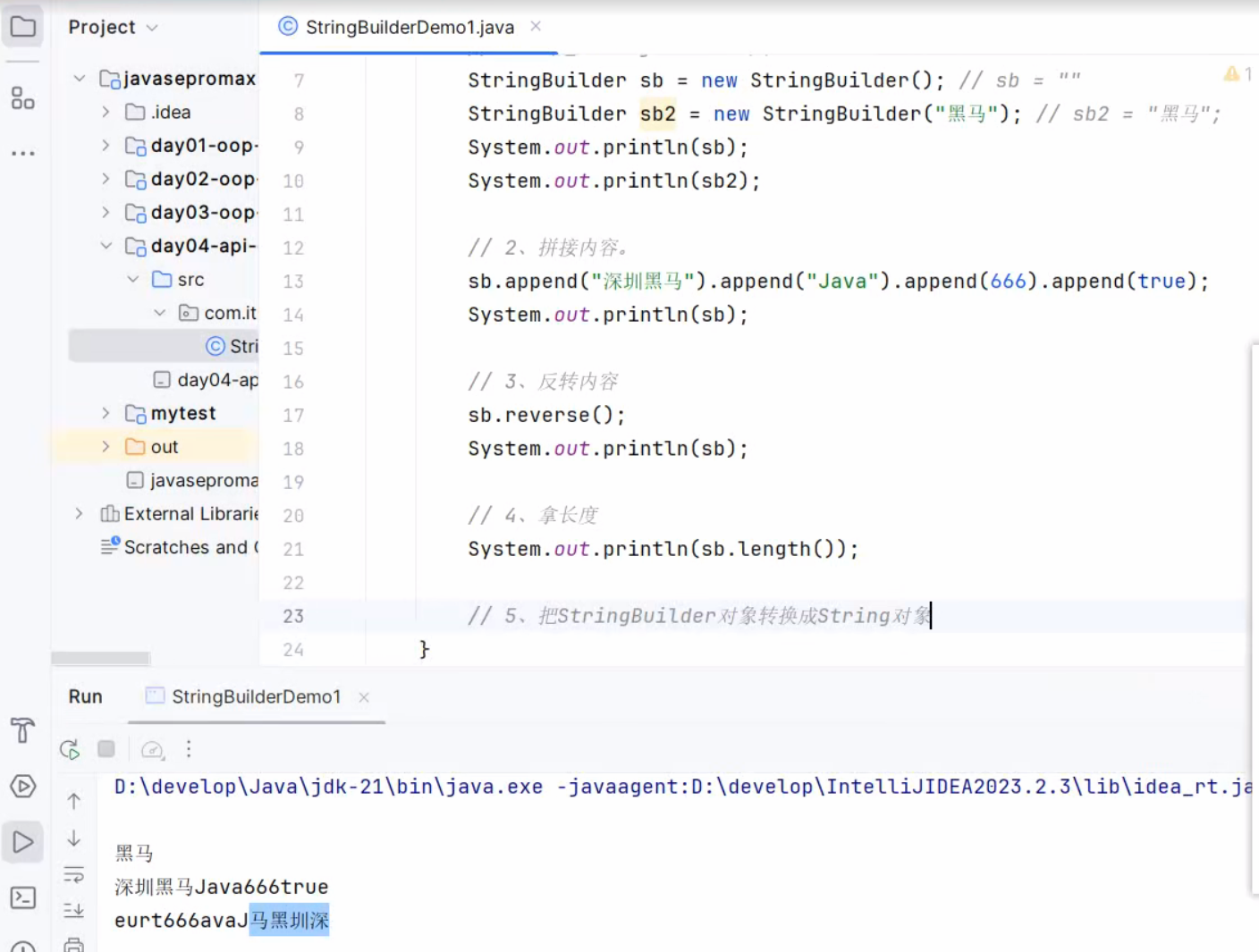Click the Rerun button in Run panel
Screen dimensions: 1259x952
coord(69,749)
